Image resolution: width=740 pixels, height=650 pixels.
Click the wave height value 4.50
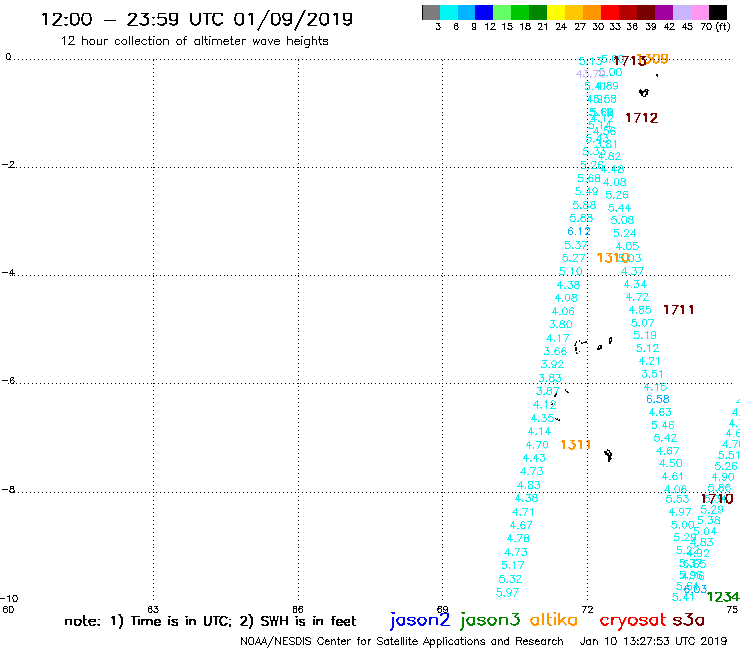coord(671,464)
